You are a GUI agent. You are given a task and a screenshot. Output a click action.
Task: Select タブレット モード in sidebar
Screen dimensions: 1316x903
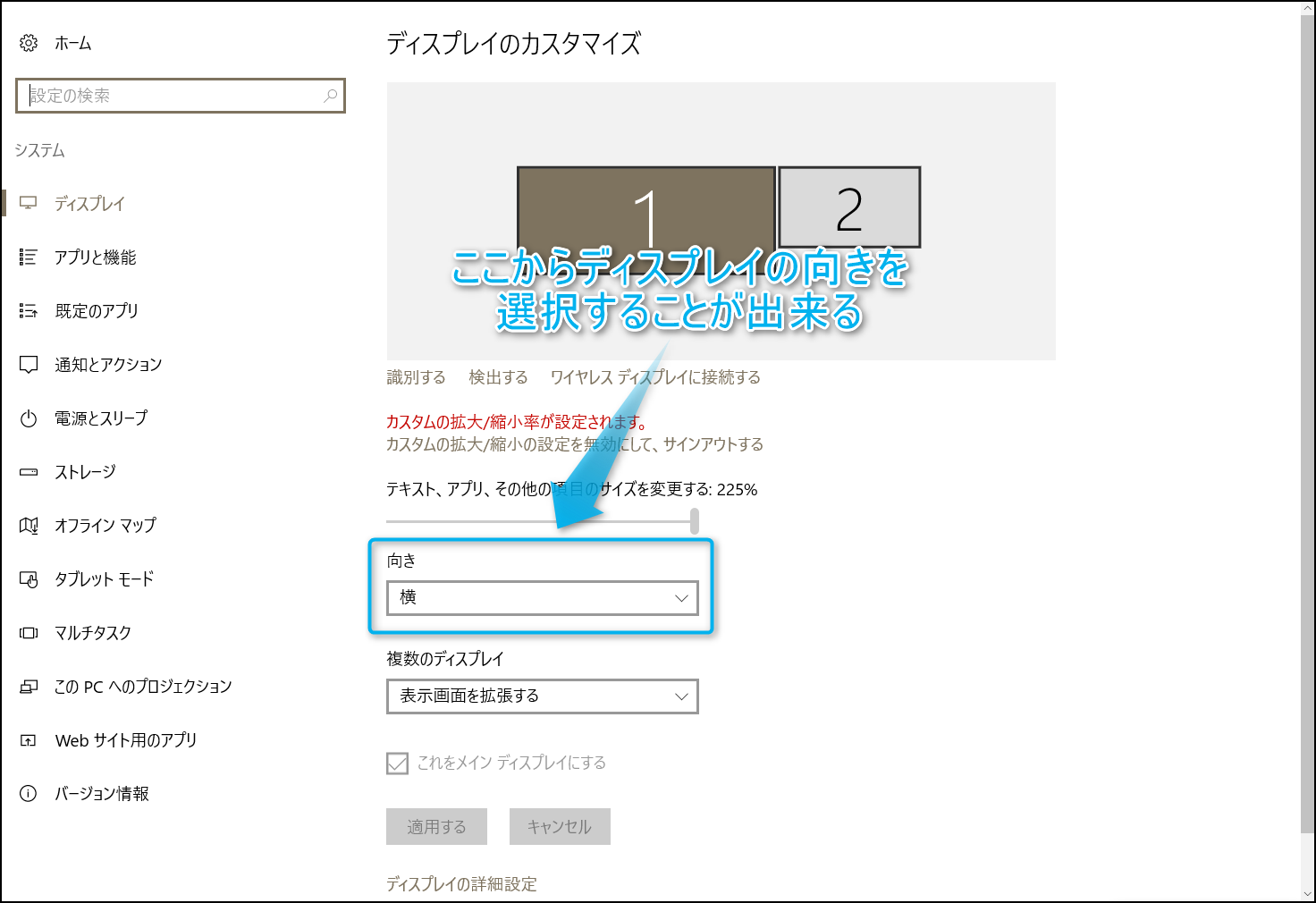tap(104, 579)
